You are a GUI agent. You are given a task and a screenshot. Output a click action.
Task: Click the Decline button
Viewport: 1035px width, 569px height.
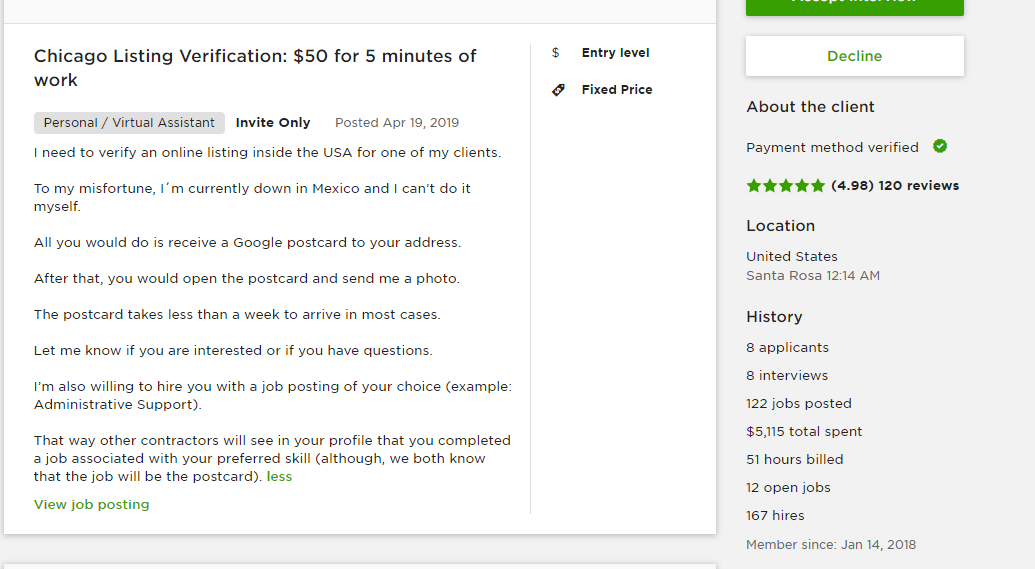pos(854,56)
